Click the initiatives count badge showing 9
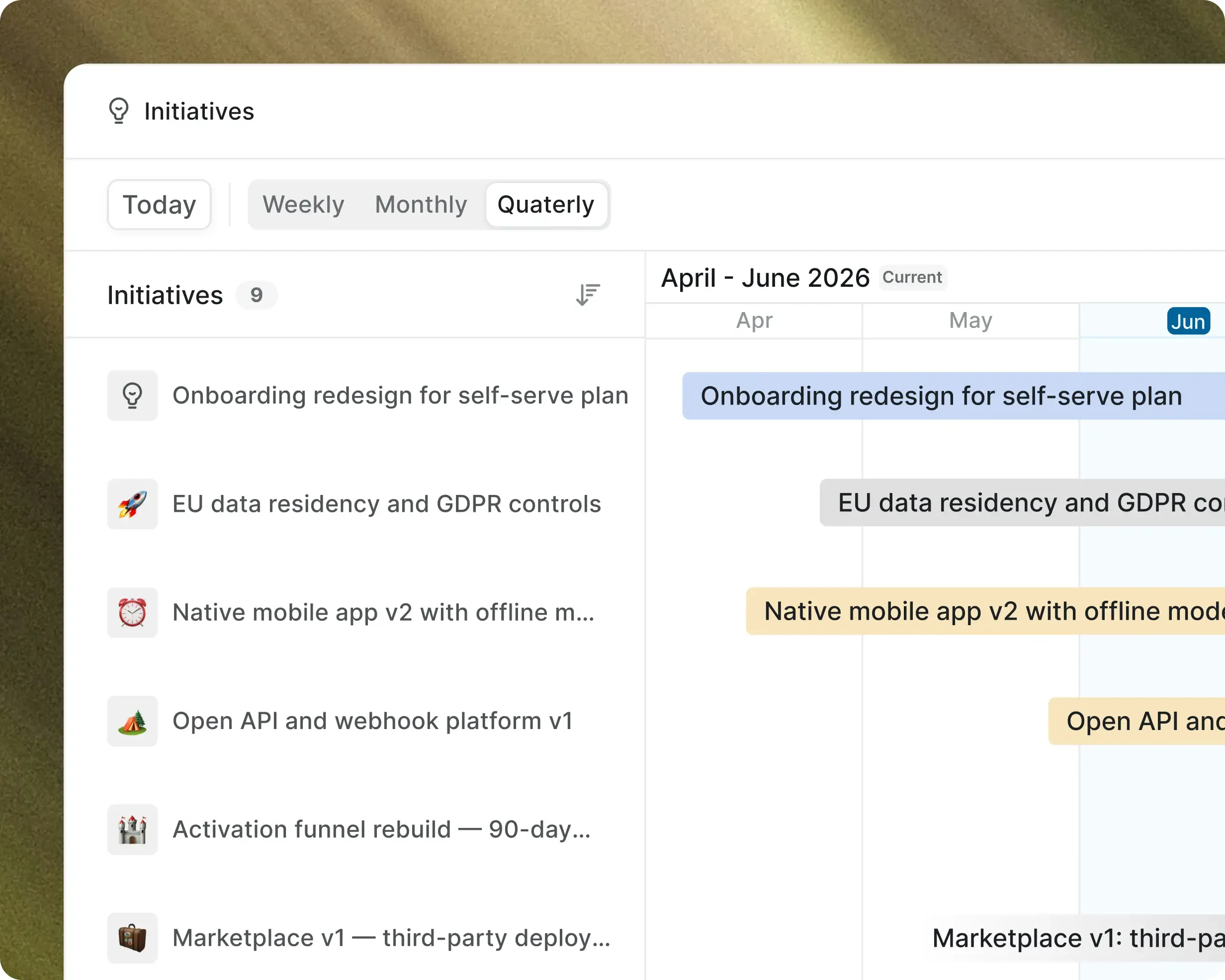This screenshot has height=980, width=1225. point(256,295)
